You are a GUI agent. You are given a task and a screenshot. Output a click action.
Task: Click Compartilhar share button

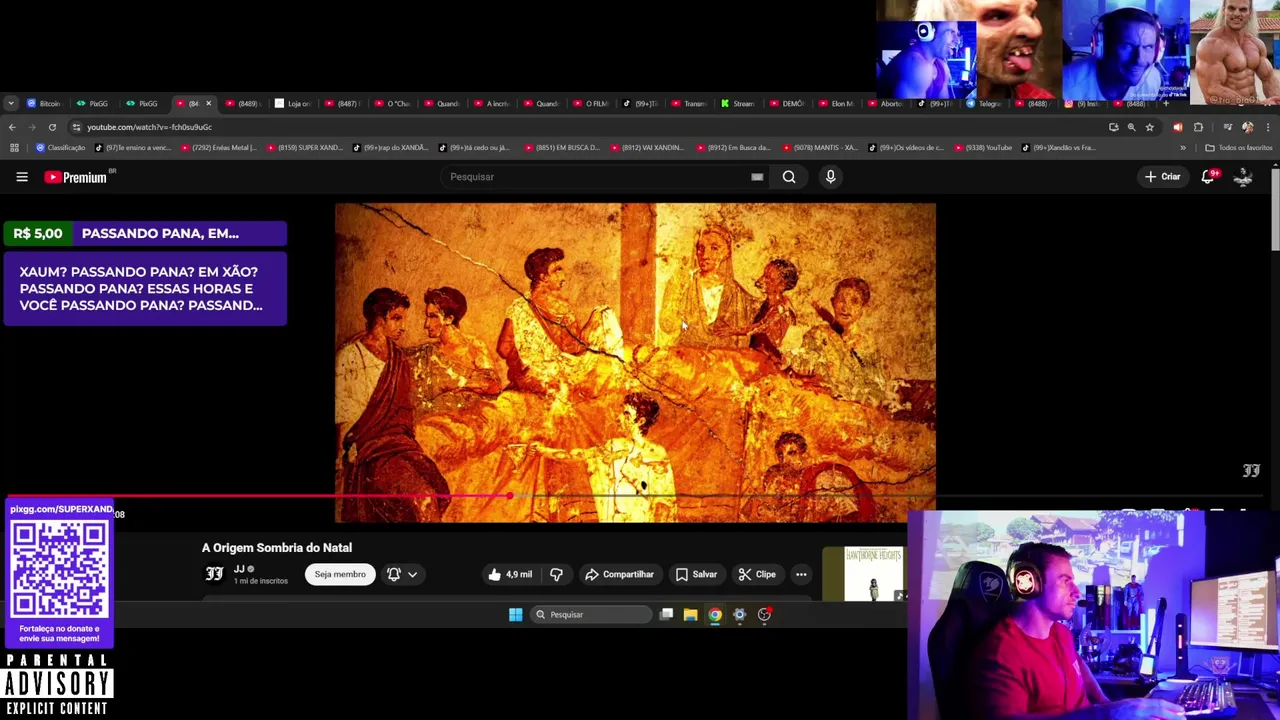coord(619,574)
